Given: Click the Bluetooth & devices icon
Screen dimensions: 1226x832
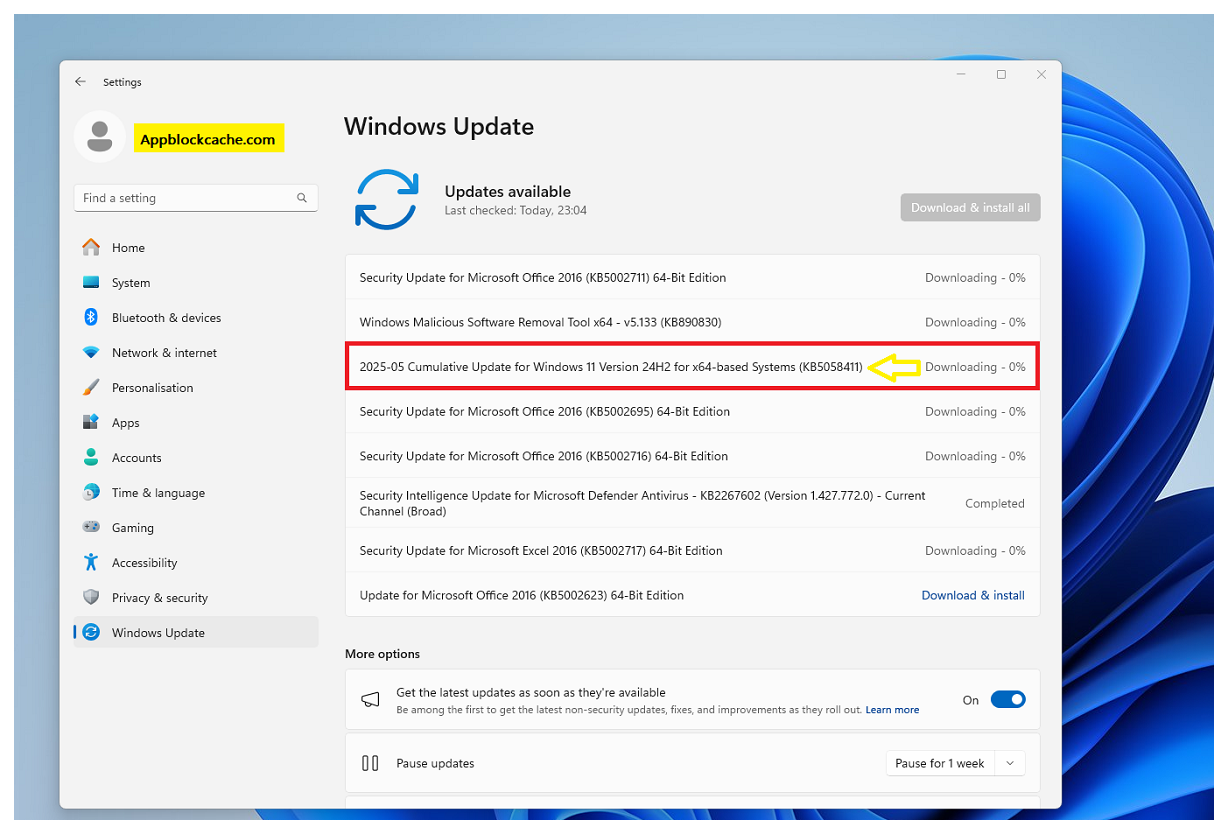Looking at the screenshot, I should [x=91, y=317].
